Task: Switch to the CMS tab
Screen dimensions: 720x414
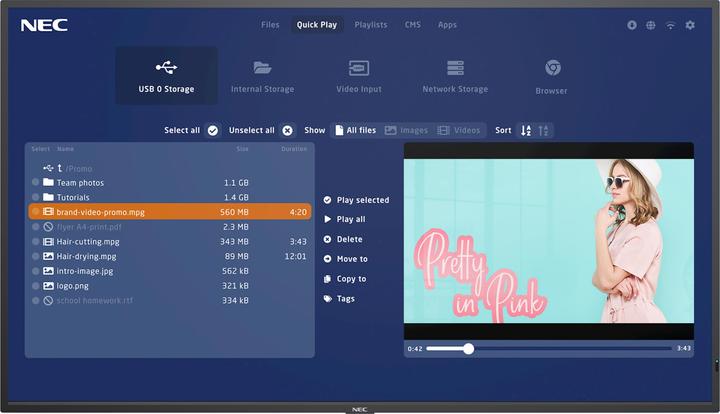Action: [413, 25]
